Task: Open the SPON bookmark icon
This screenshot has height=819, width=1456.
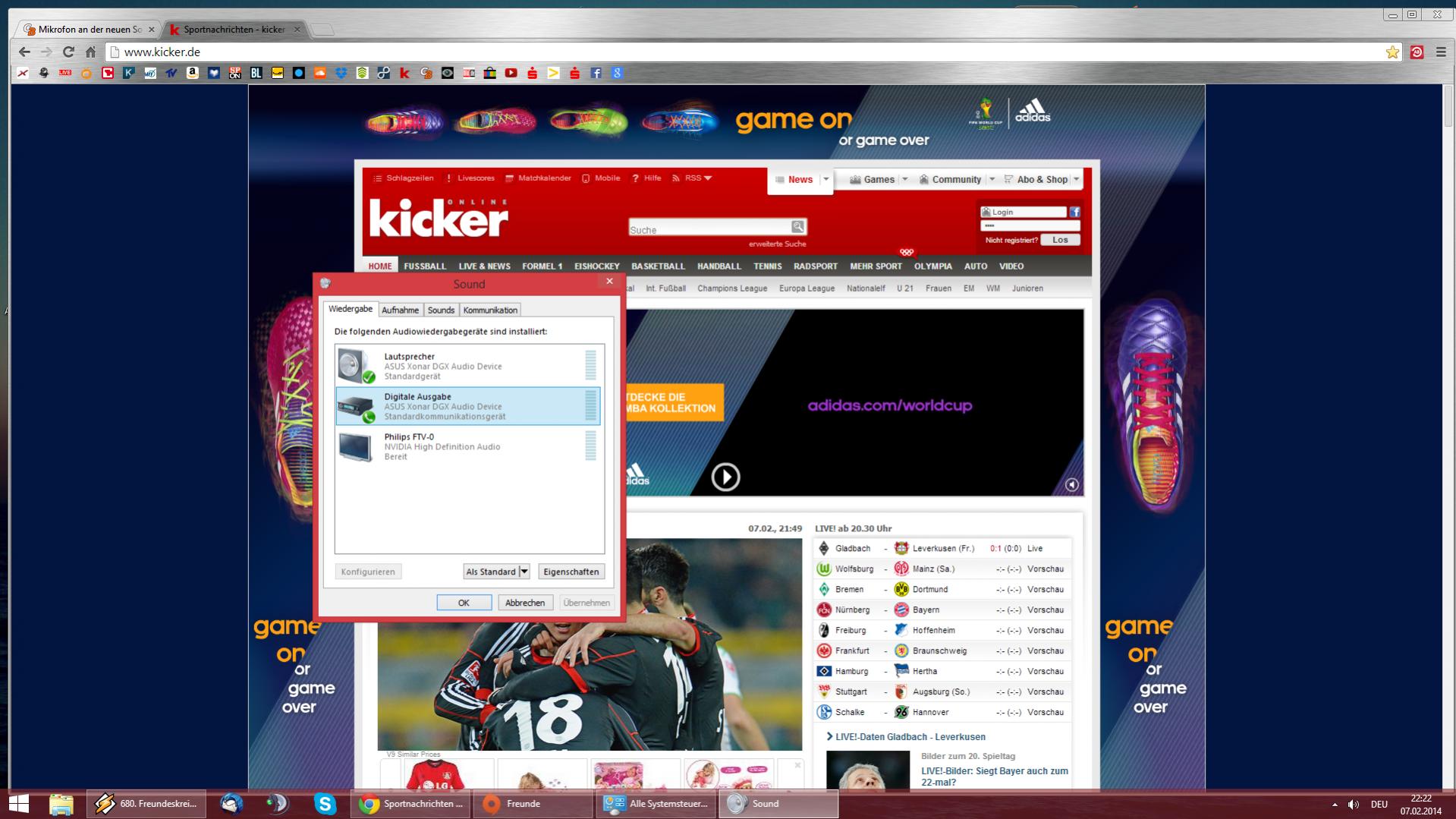Action: [235, 73]
